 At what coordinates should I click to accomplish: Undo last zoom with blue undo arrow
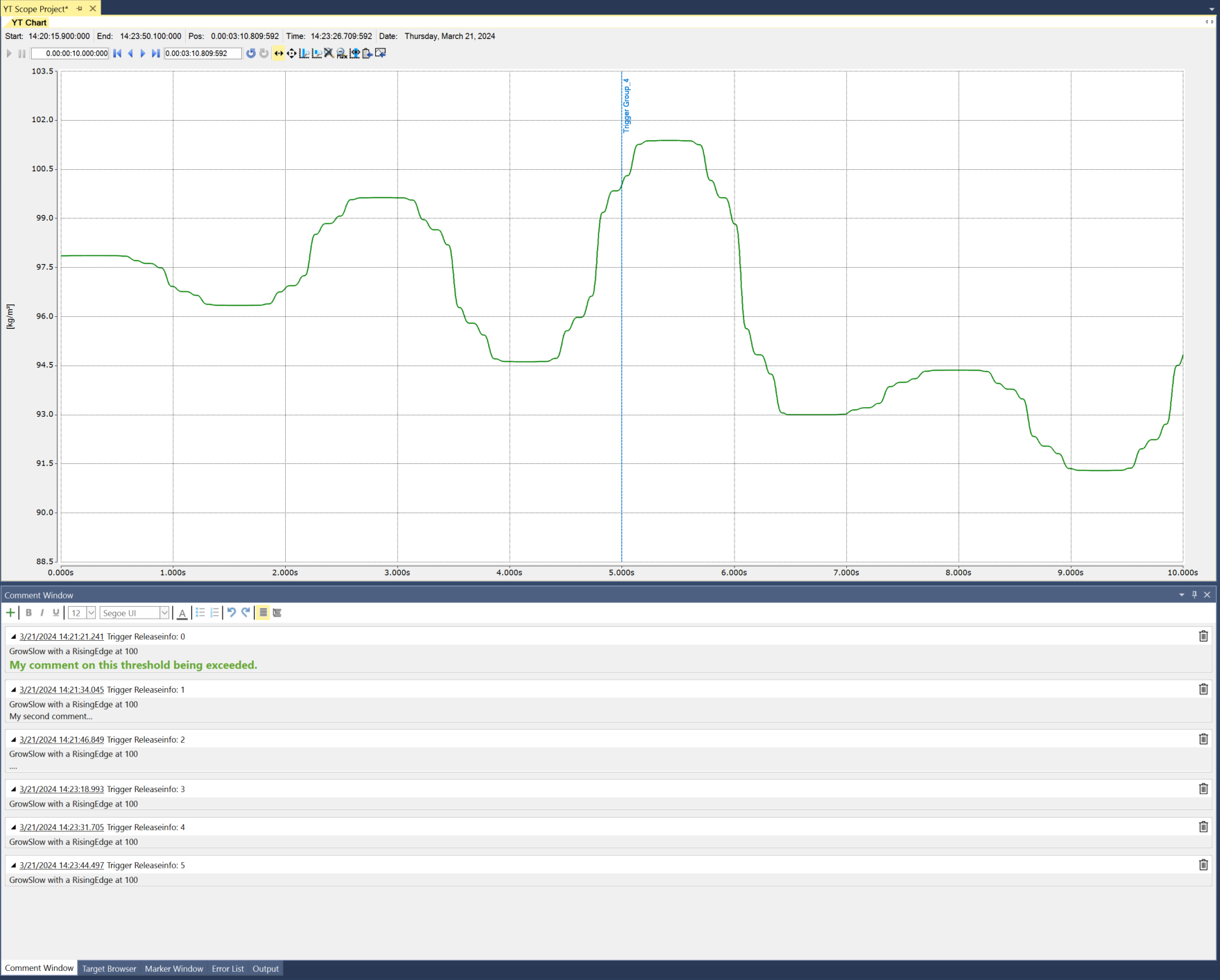(251, 53)
